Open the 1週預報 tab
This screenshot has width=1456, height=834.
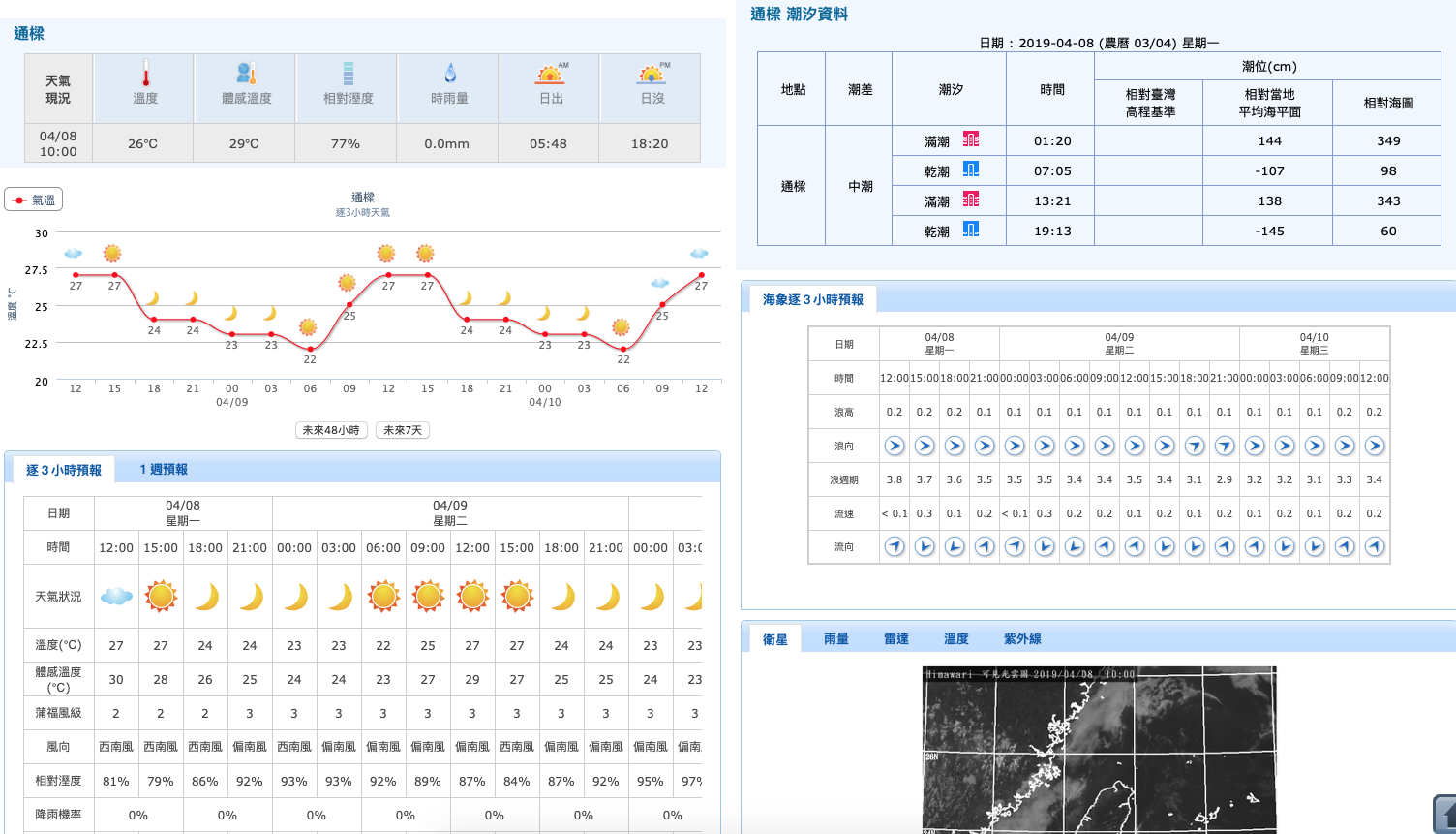(x=164, y=470)
